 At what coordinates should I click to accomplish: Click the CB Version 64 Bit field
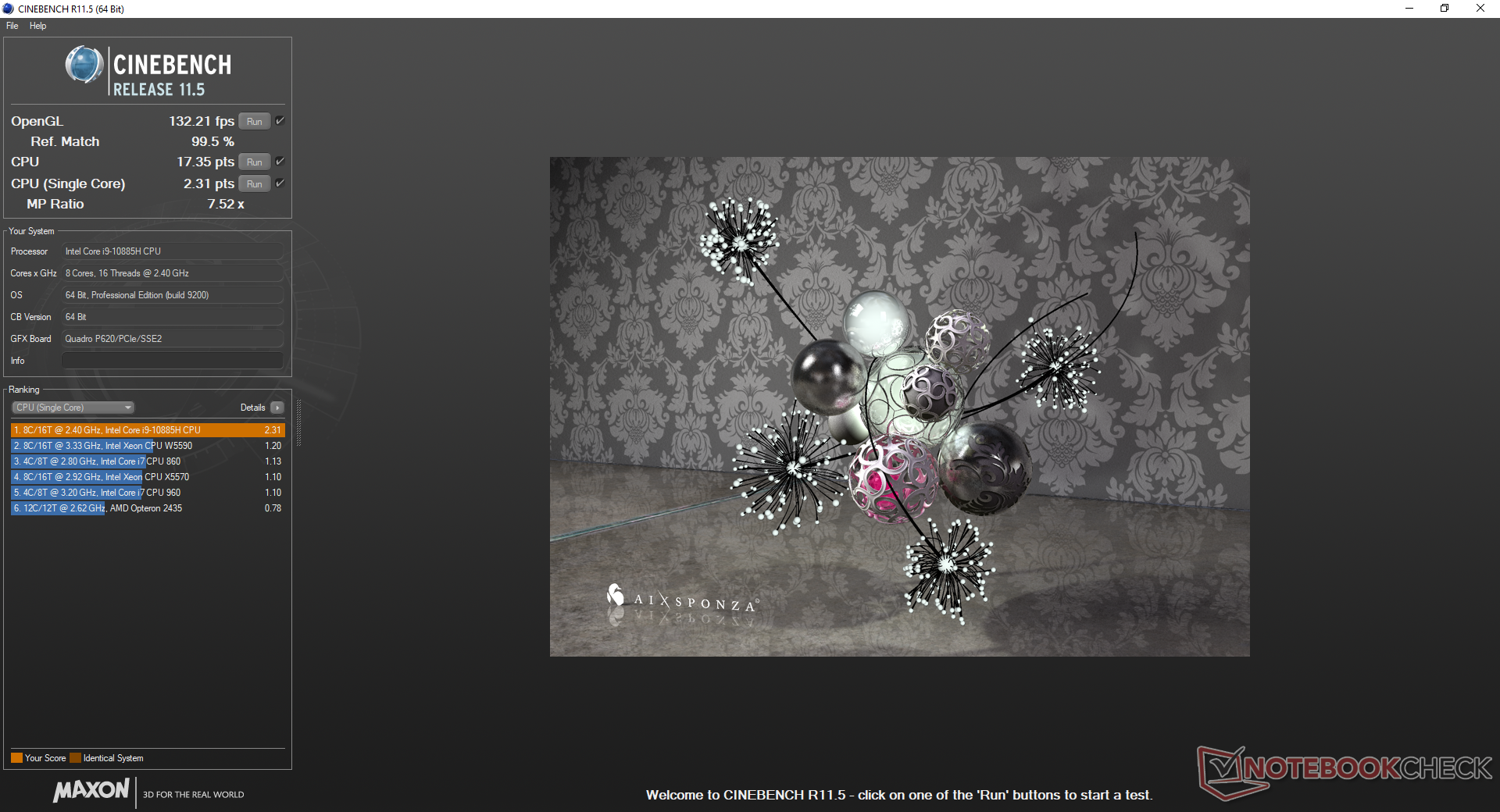pos(173,317)
